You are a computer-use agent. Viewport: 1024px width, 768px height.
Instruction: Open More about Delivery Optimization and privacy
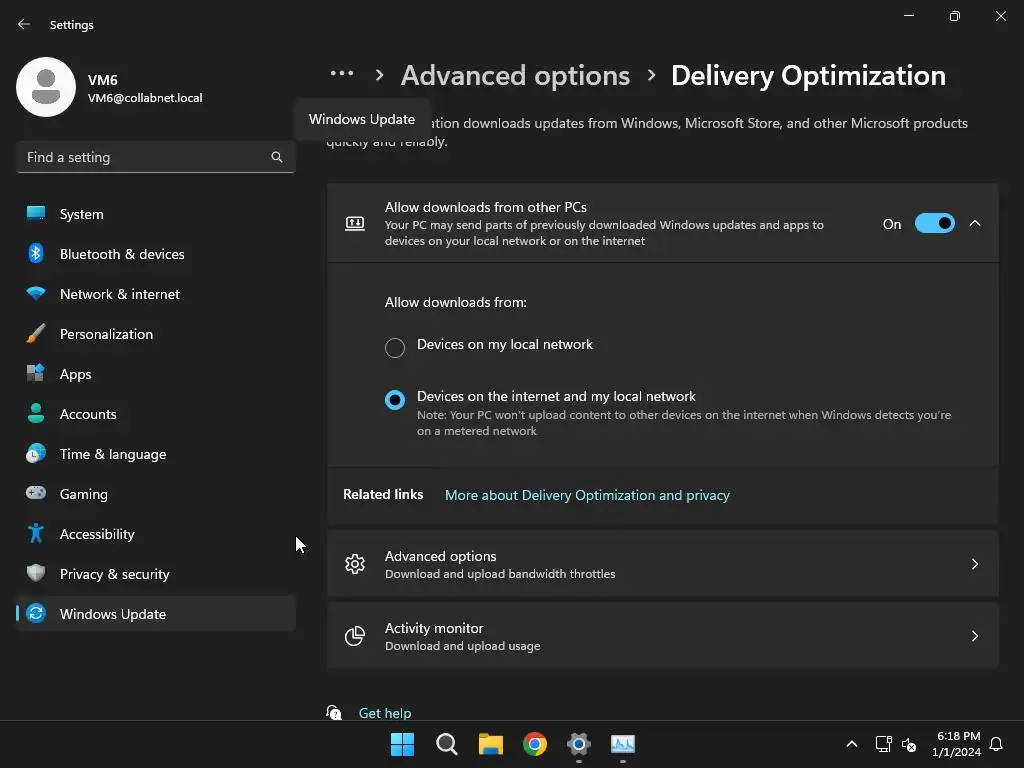coord(587,495)
